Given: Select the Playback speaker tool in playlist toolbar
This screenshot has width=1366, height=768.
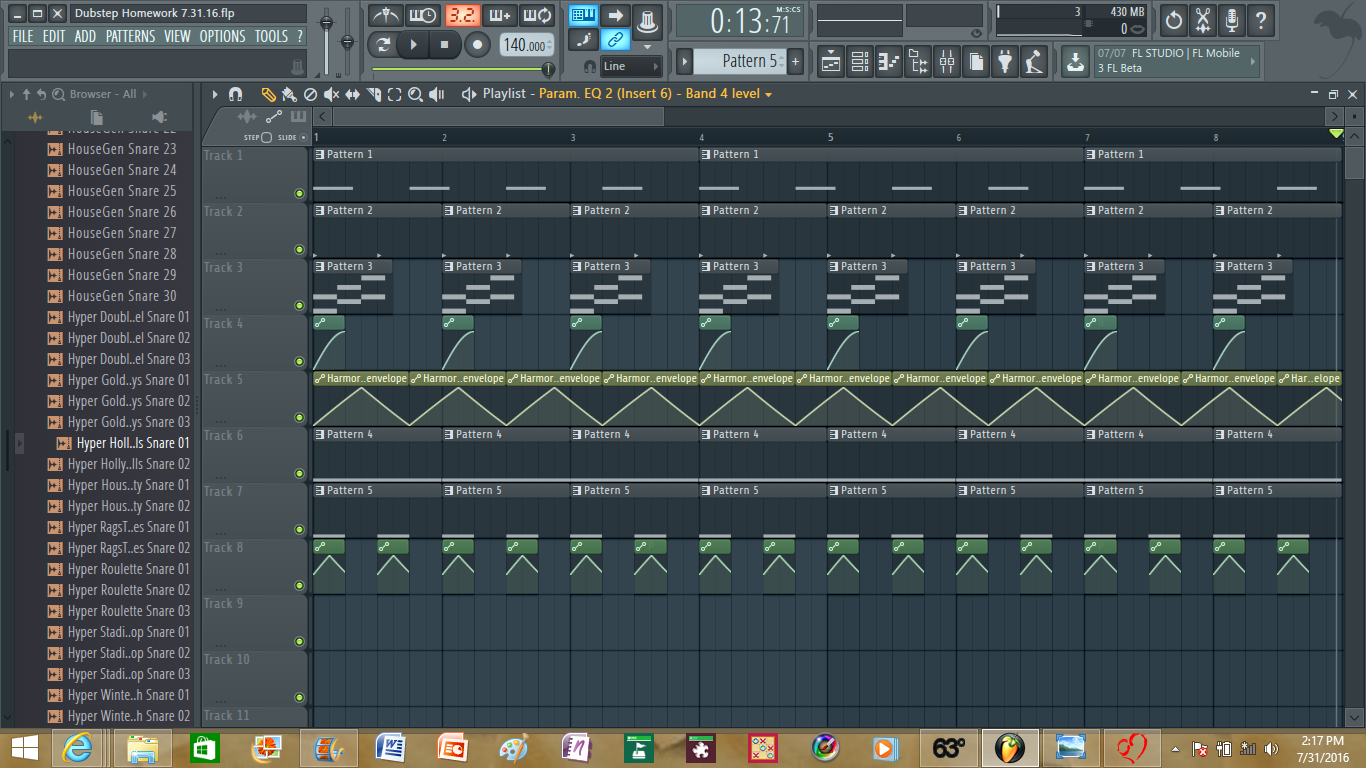Looking at the screenshot, I should tap(437, 94).
